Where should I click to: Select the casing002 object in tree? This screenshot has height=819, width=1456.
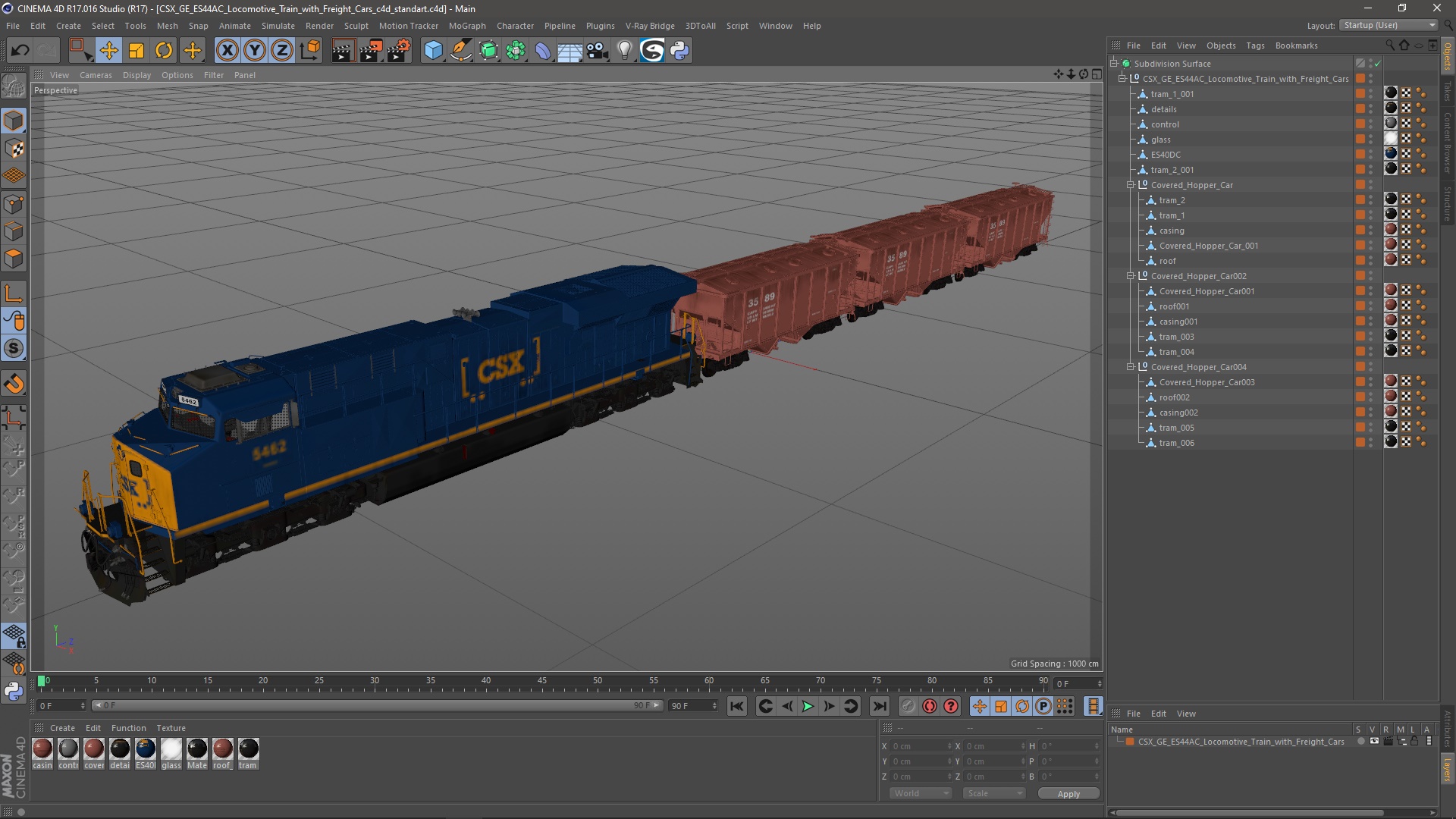point(1178,413)
